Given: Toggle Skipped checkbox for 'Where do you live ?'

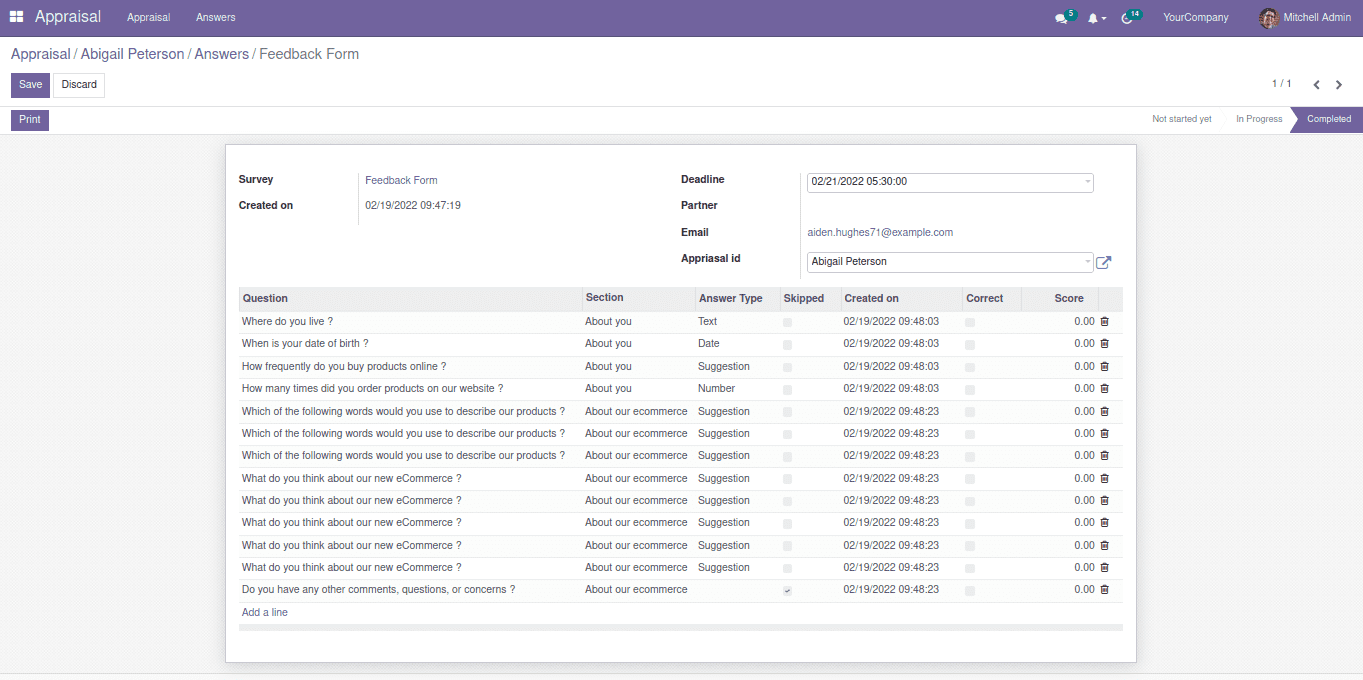Looking at the screenshot, I should coord(788,322).
